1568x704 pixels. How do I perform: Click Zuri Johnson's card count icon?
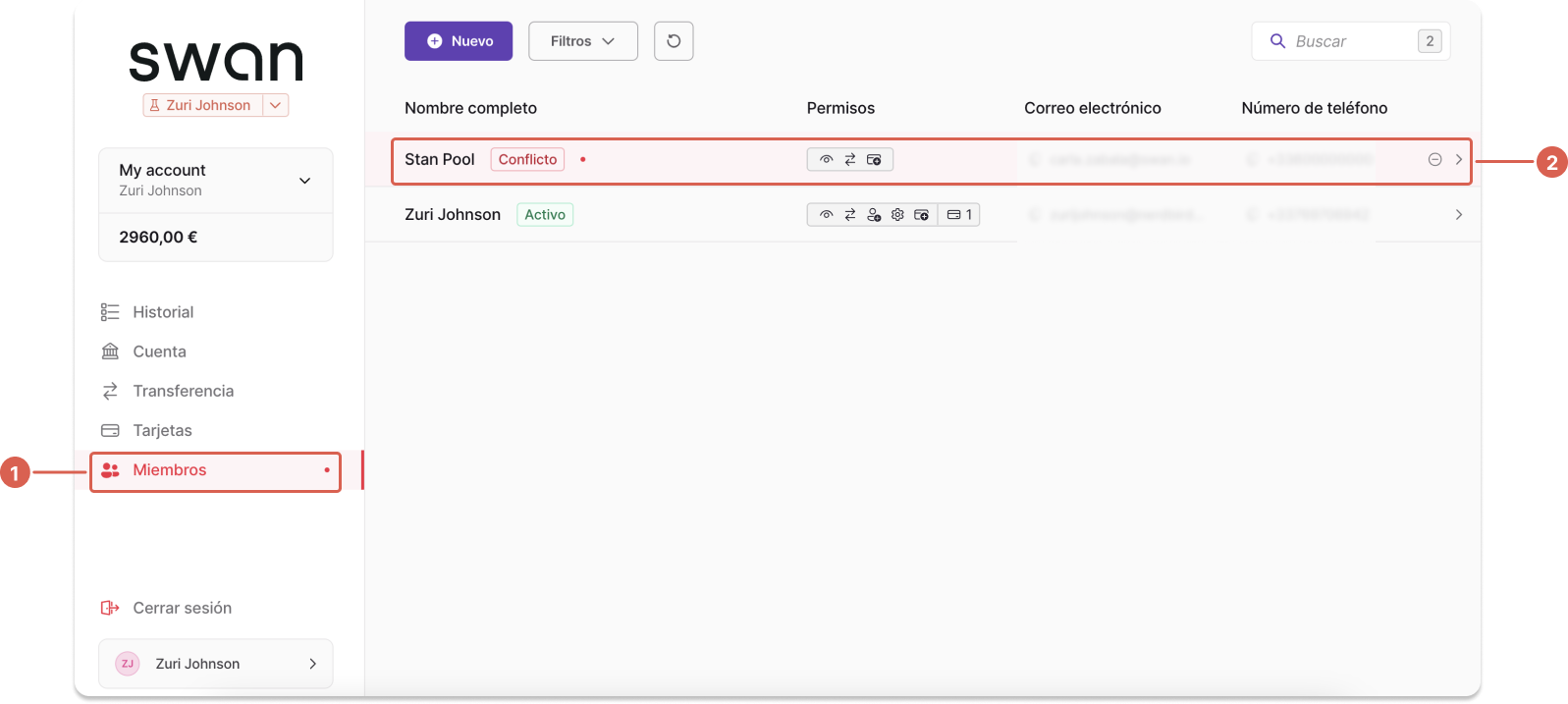[x=953, y=214]
